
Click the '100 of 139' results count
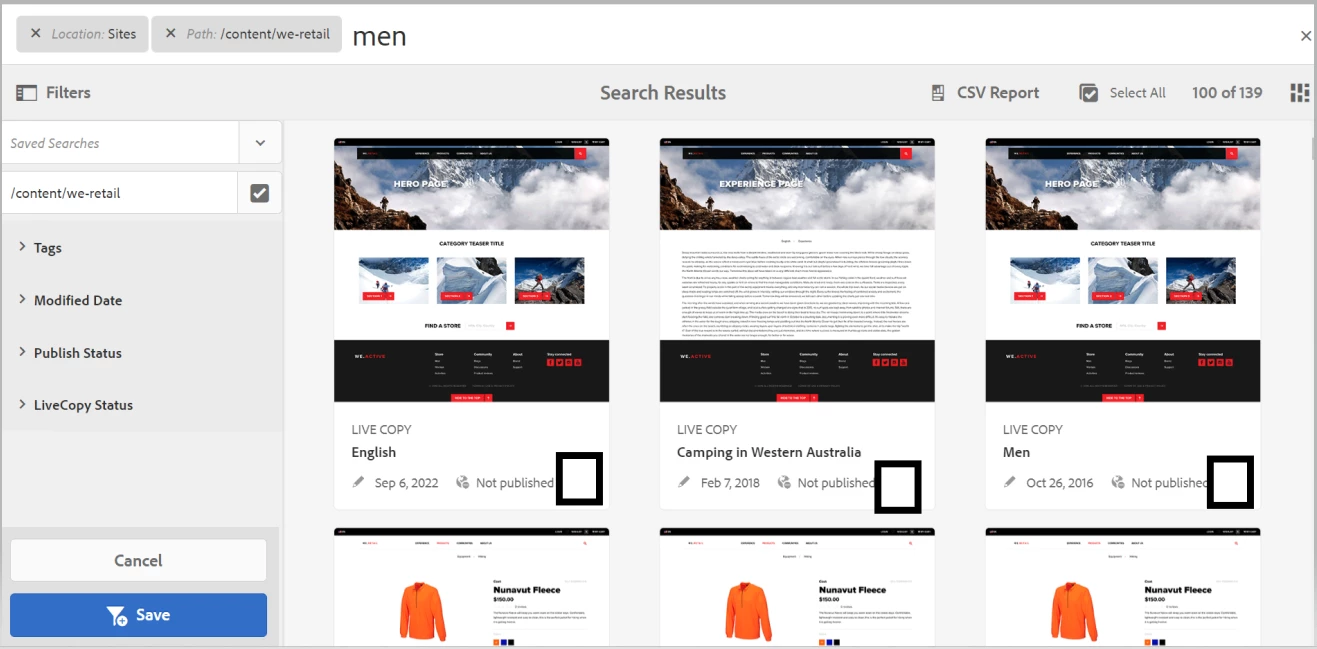pos(1227,93)
